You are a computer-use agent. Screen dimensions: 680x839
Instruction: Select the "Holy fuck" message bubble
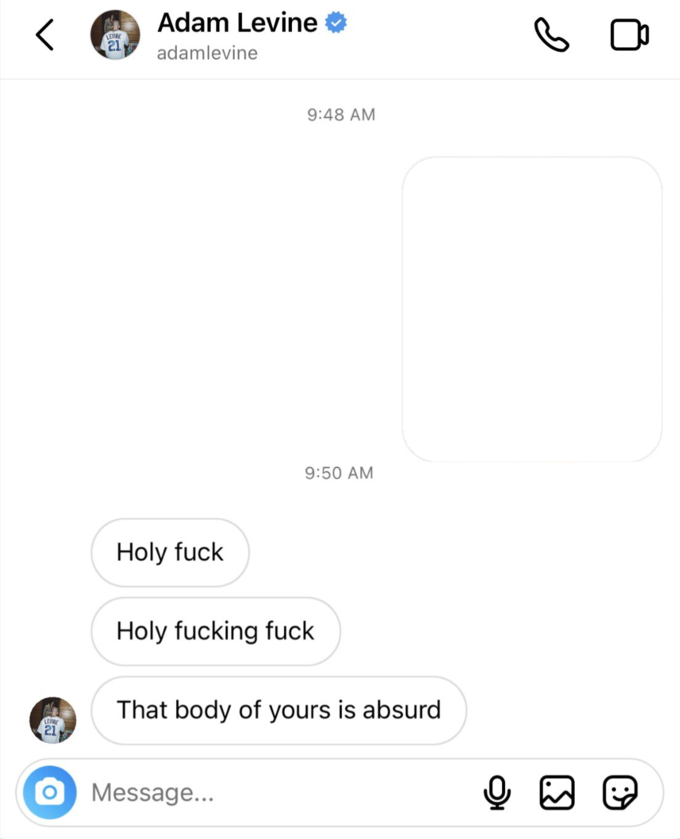[170, 552]
